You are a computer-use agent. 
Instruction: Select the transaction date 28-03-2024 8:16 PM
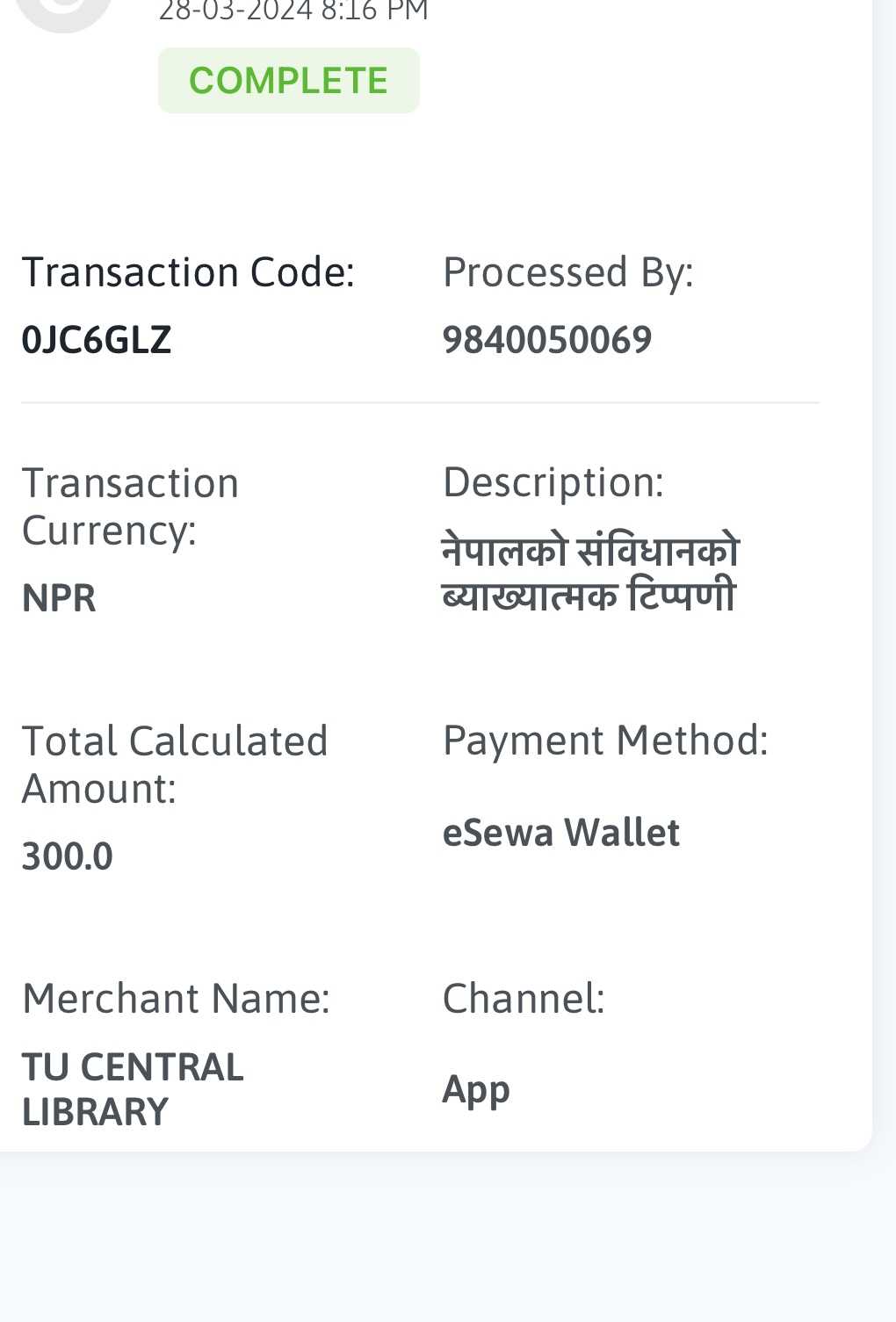(293, 11)
